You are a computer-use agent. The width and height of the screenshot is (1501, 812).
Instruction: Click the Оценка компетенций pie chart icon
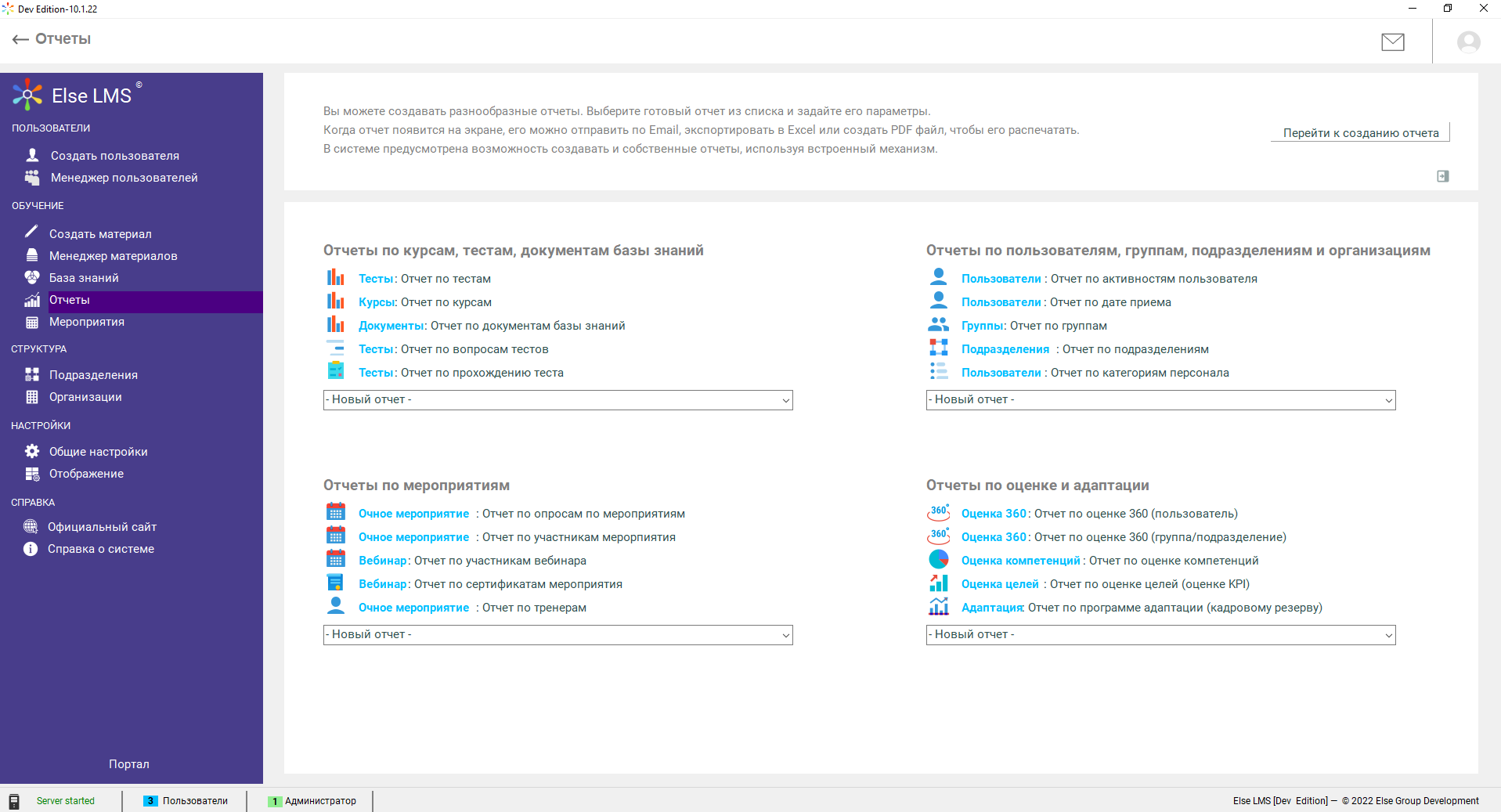(938, 560)
